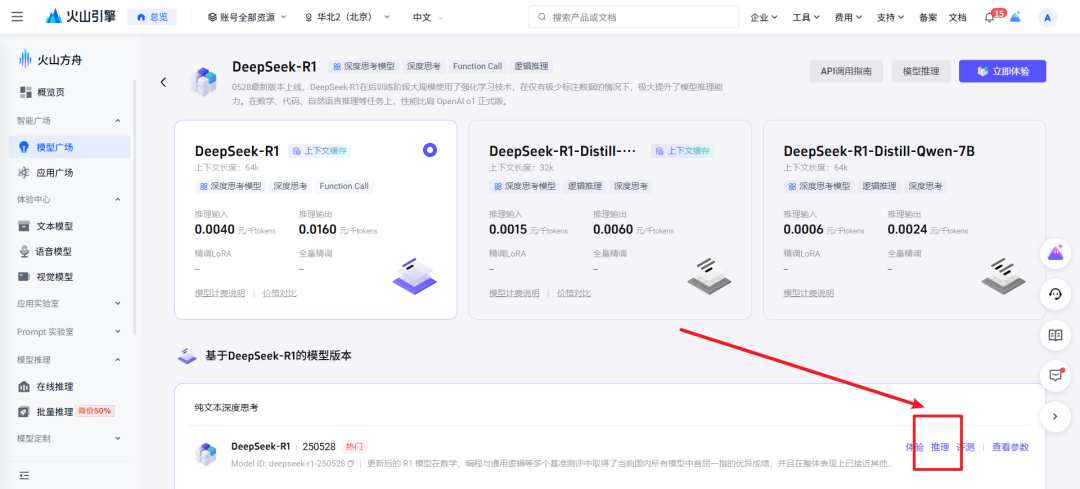Click the 概览页 sidebar icon
1080x489 pixels.
(26, 92)
